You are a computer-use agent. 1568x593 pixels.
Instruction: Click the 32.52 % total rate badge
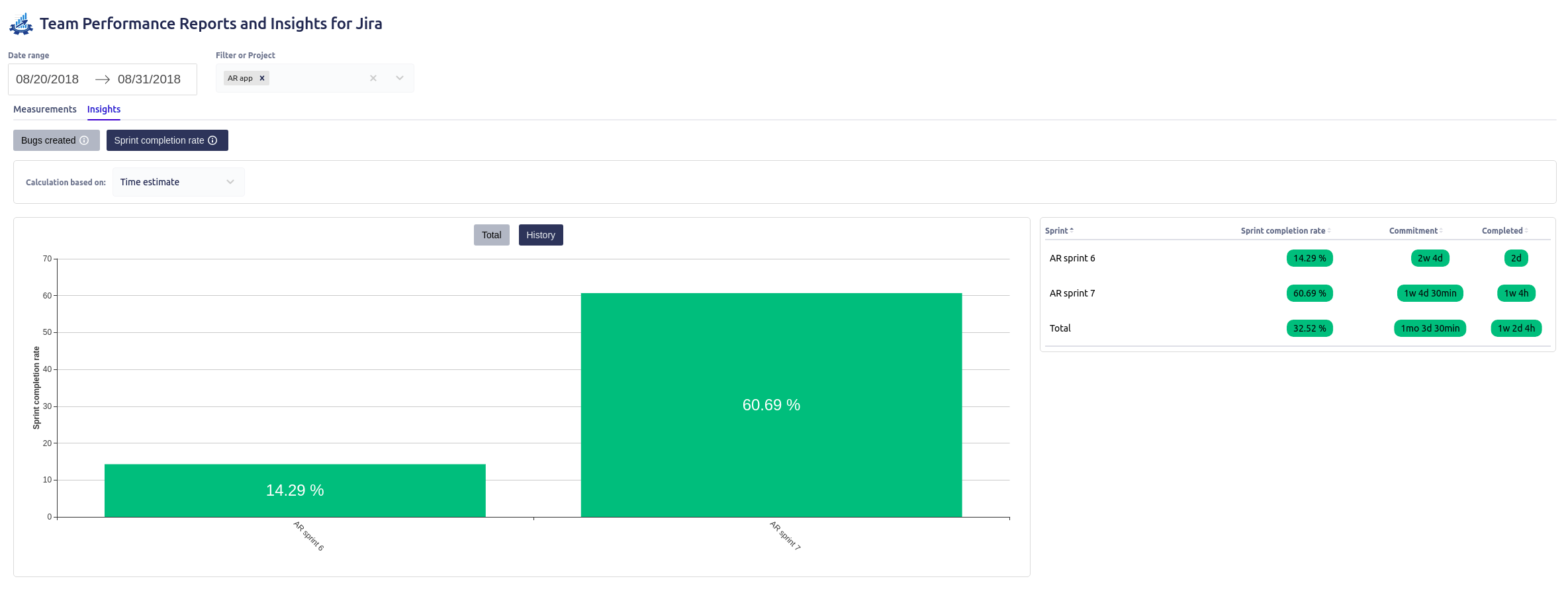click(1310, 328)
